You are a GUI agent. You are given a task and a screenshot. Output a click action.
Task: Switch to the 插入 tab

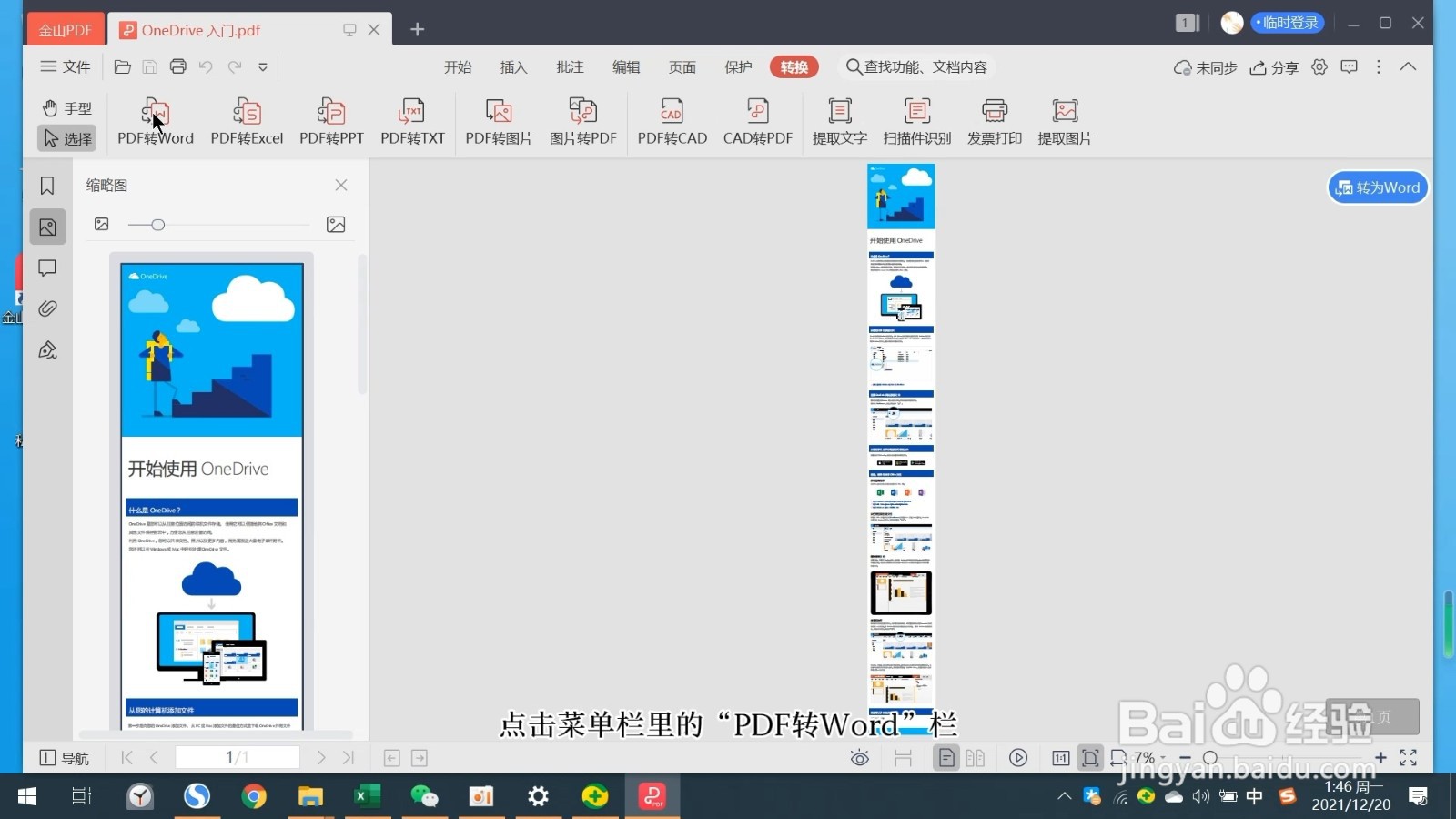pos(513,66)
